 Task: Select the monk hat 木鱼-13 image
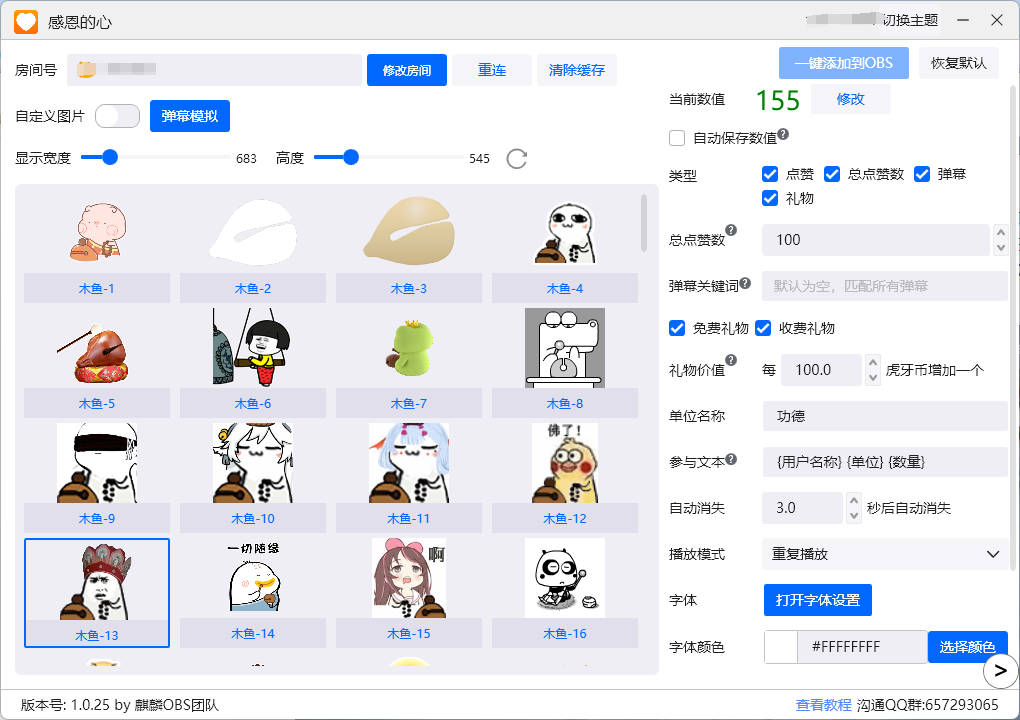point(97,580)
